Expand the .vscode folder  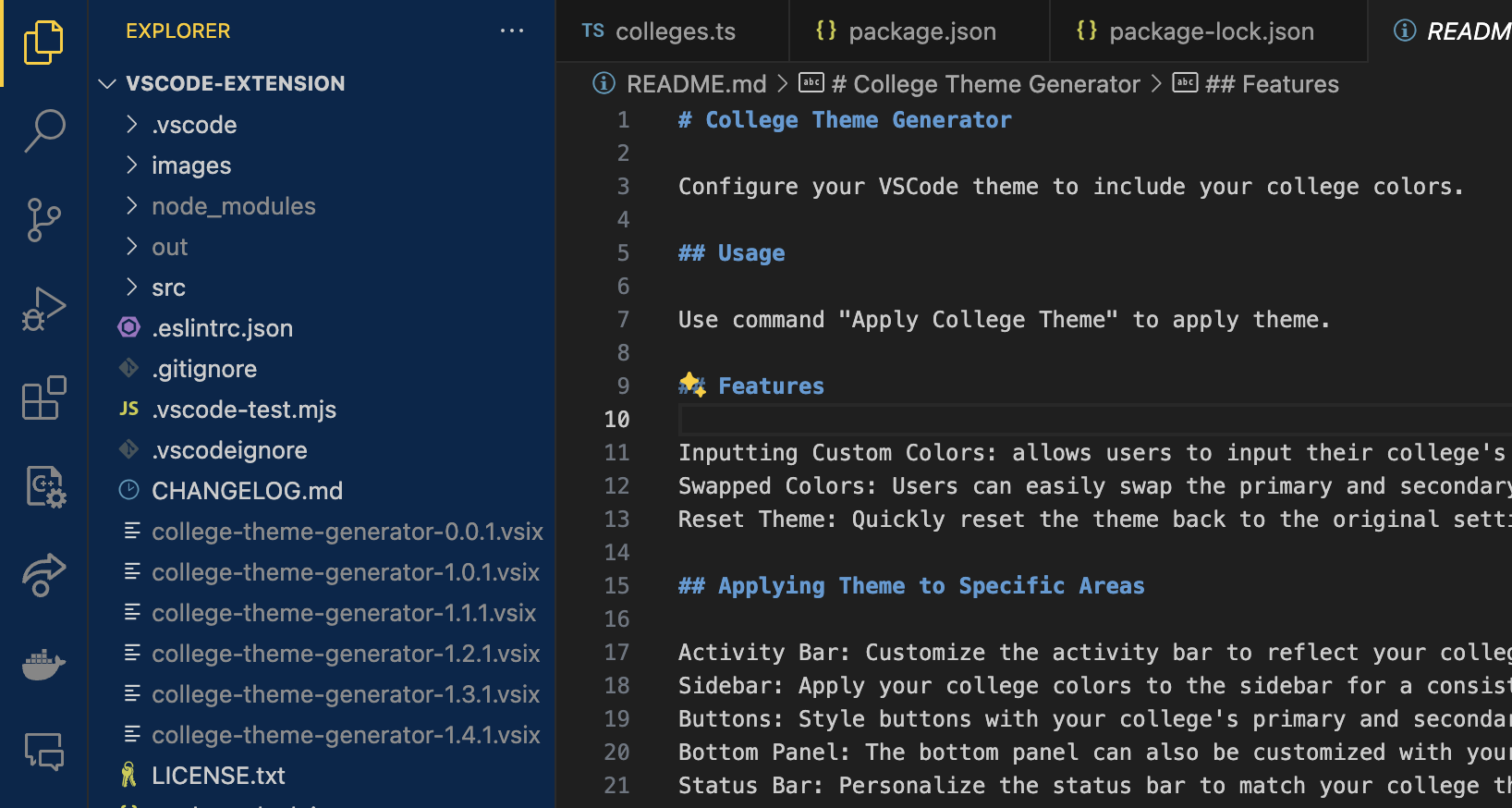click(x=132, y=124)
